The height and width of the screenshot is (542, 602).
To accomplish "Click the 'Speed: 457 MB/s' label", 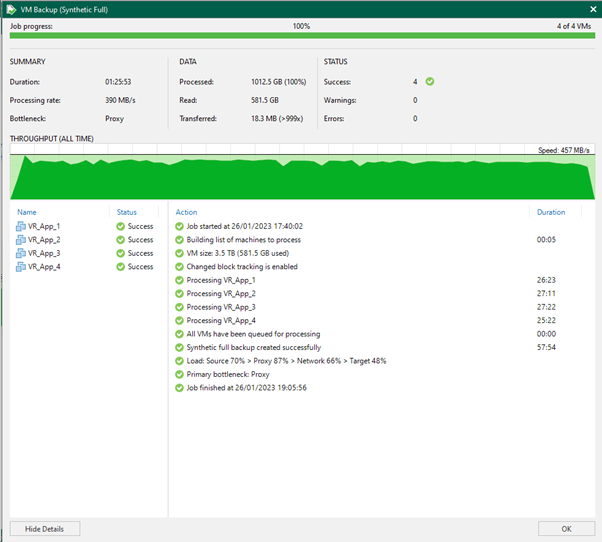I will (x=564, y=150).
